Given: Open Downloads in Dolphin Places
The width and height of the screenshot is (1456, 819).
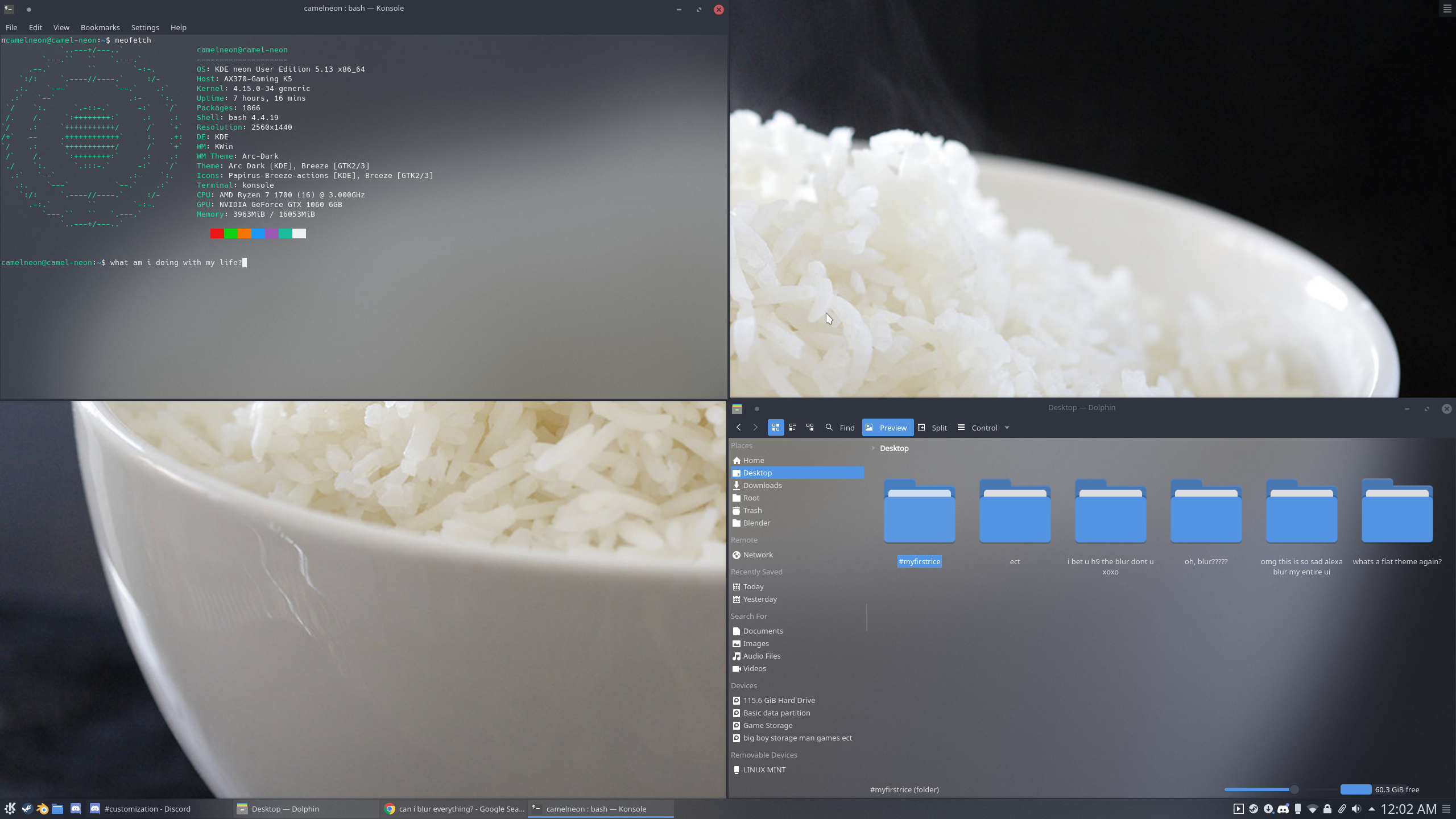Looking at the screenshot, I should point(797,485).
